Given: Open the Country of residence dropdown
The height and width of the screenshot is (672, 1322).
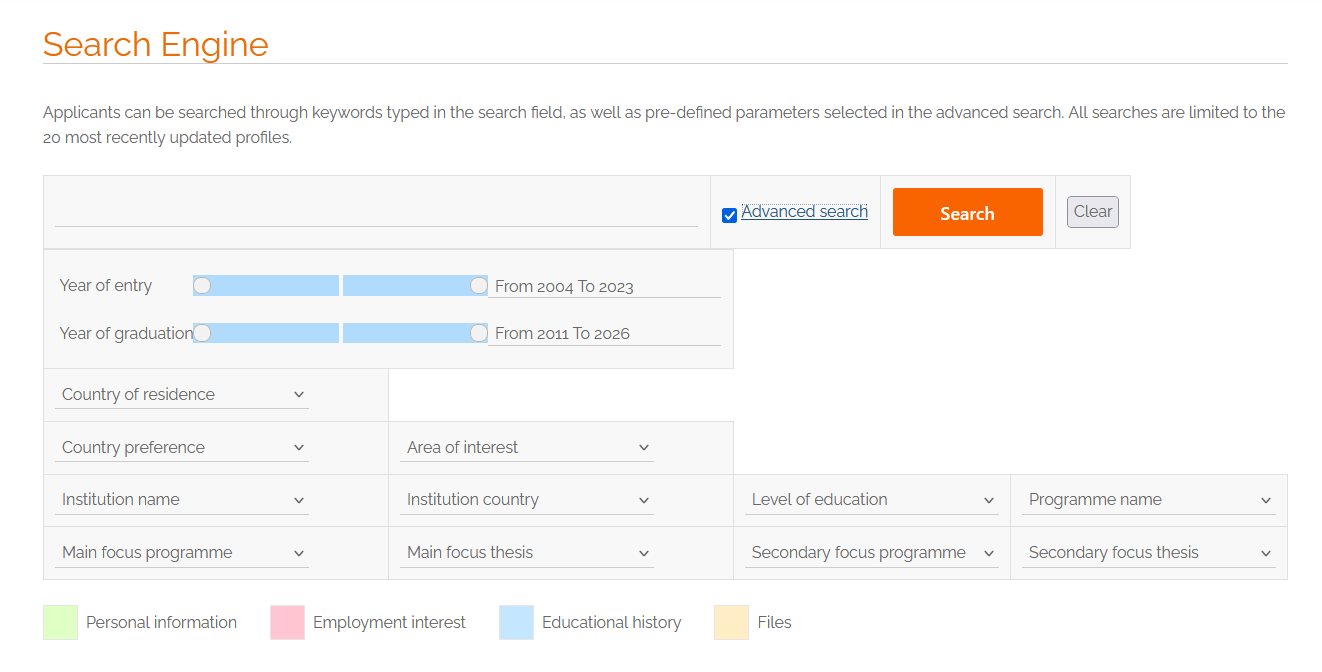Looking at the screenshot, I should click(182, 395).
